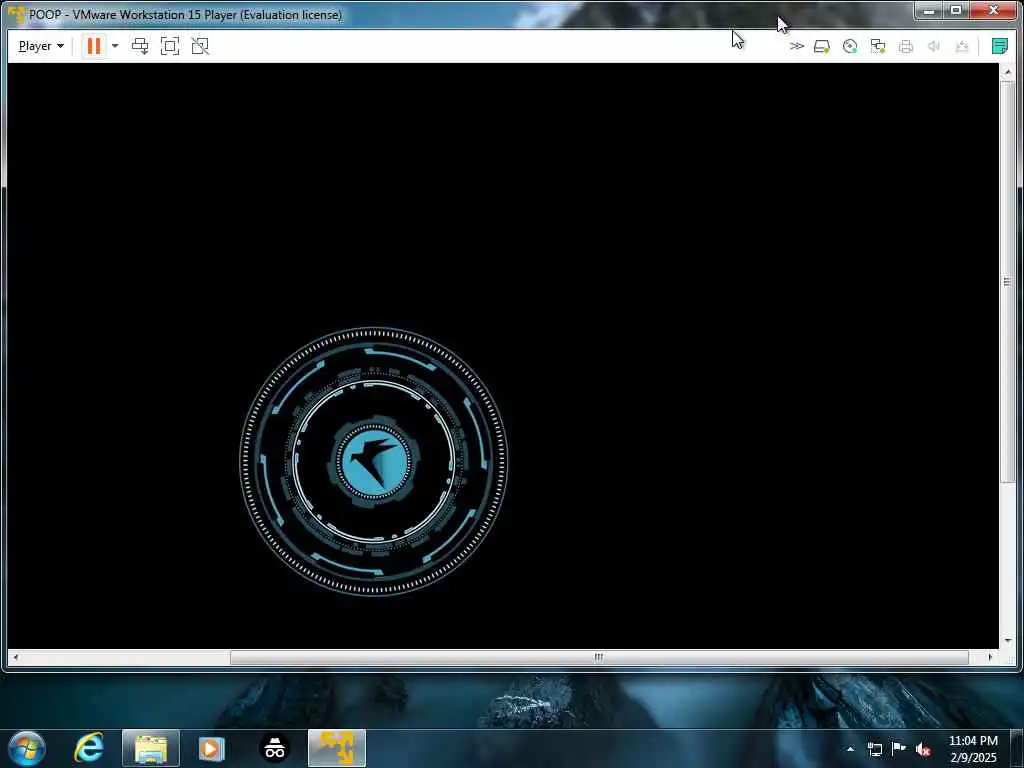Open the network adapter device icon
This screenshot has height=768, width=1024.
[x=878, y=46]
